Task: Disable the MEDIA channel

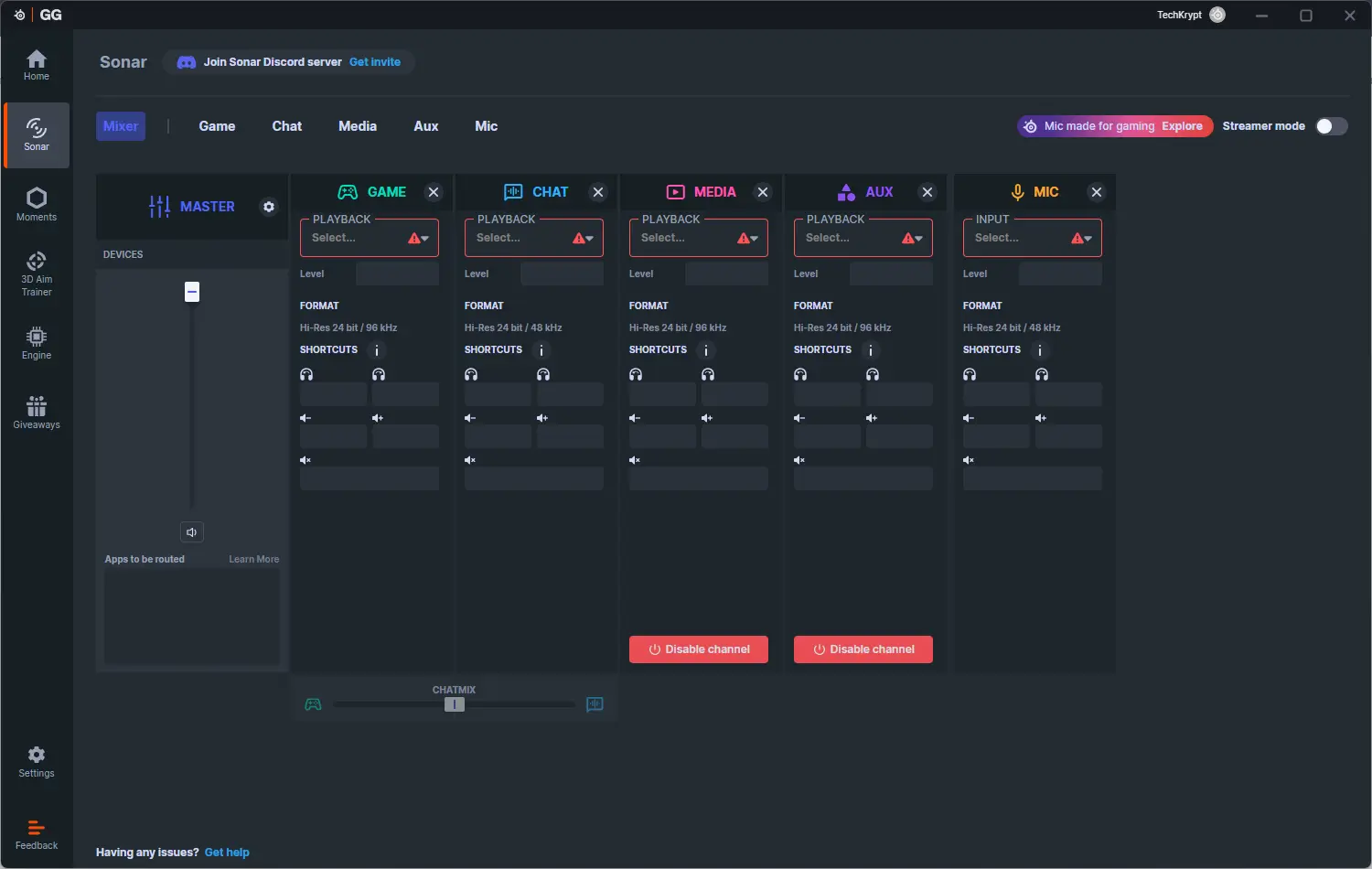Action: point(699,649)
